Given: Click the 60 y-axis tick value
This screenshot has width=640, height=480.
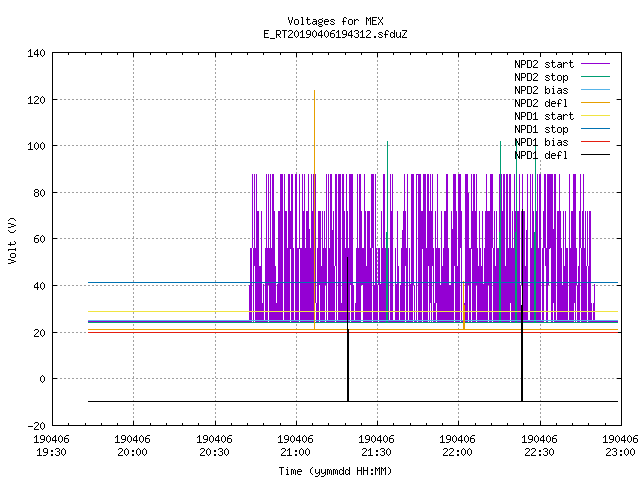Looking at the screenshot, I should tap(39, 239).
